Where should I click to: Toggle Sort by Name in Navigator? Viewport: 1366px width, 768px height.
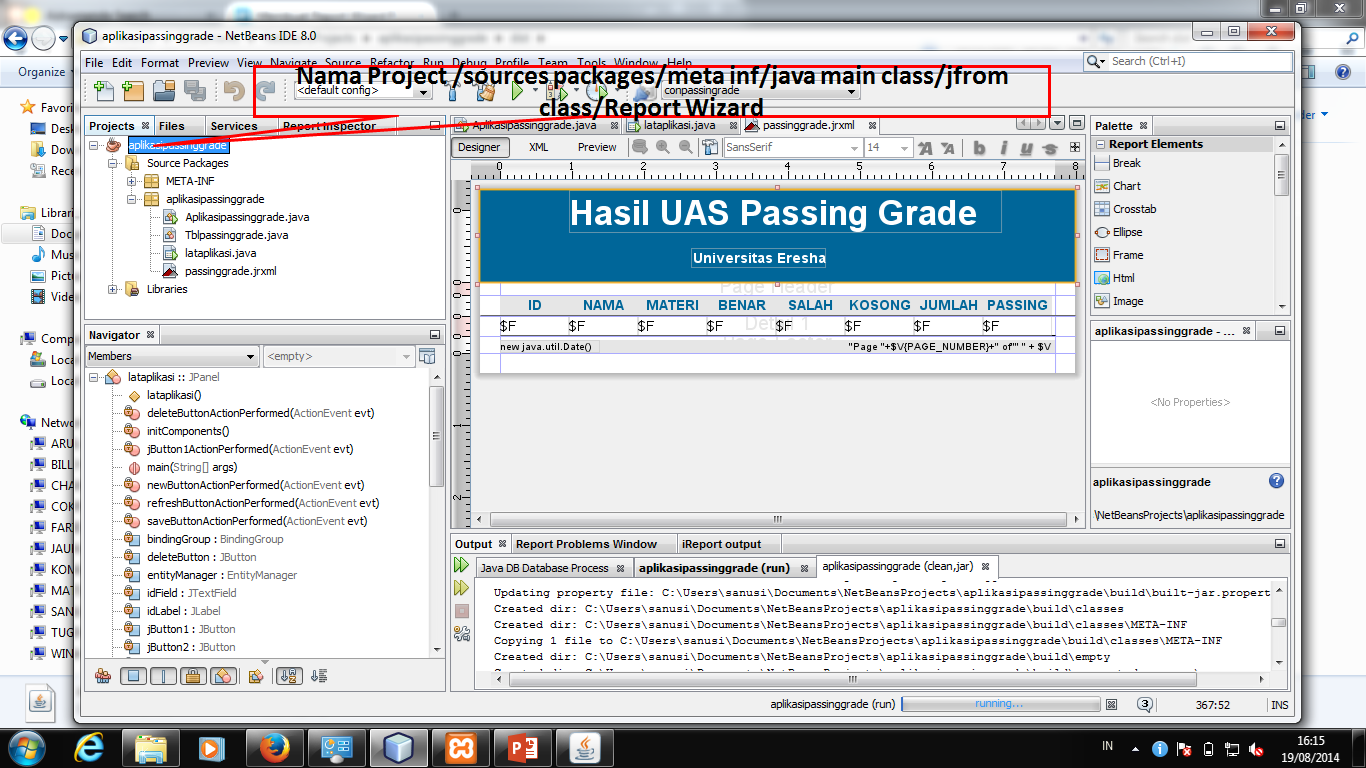coord(288,676)
